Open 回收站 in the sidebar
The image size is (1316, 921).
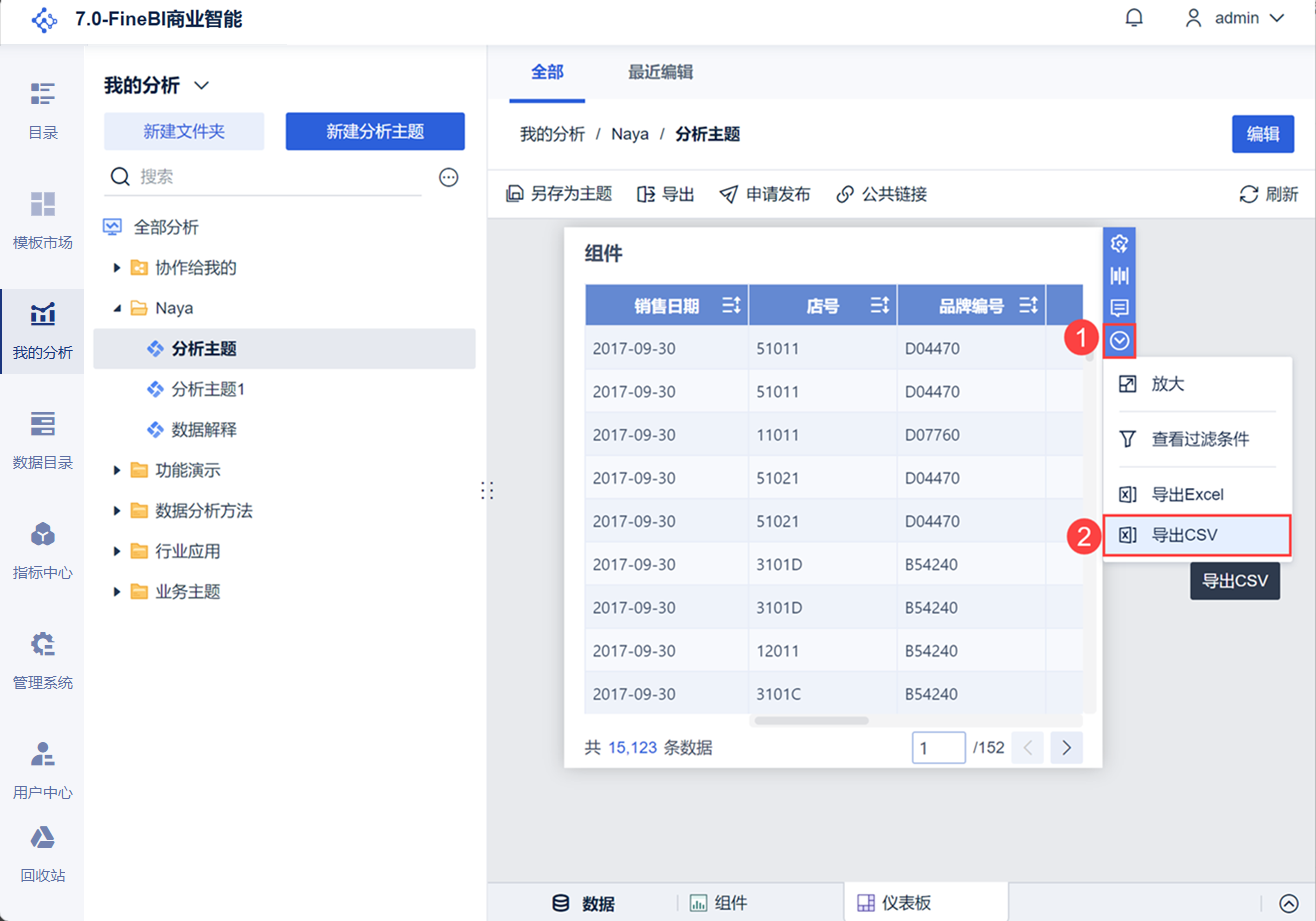pyautogui.click(x=42, y=855)
